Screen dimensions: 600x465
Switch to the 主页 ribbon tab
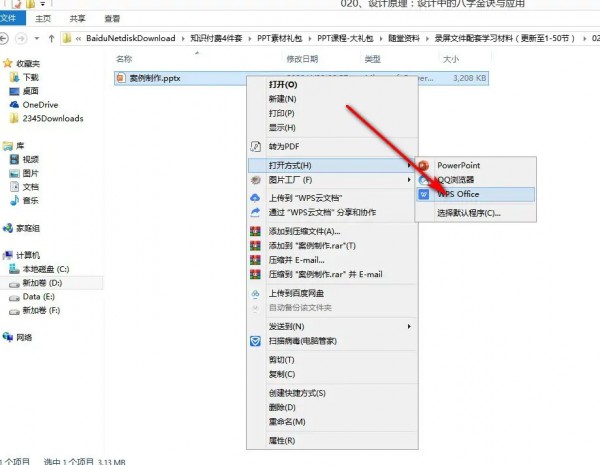(x=43, y=18)
